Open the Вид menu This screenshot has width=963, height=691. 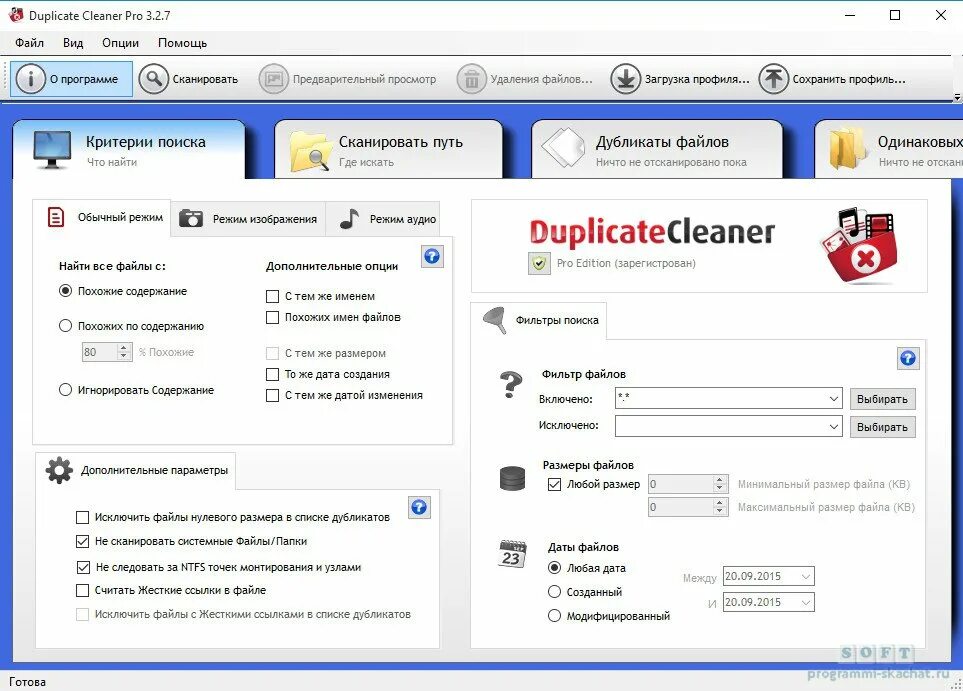point(73,43)
